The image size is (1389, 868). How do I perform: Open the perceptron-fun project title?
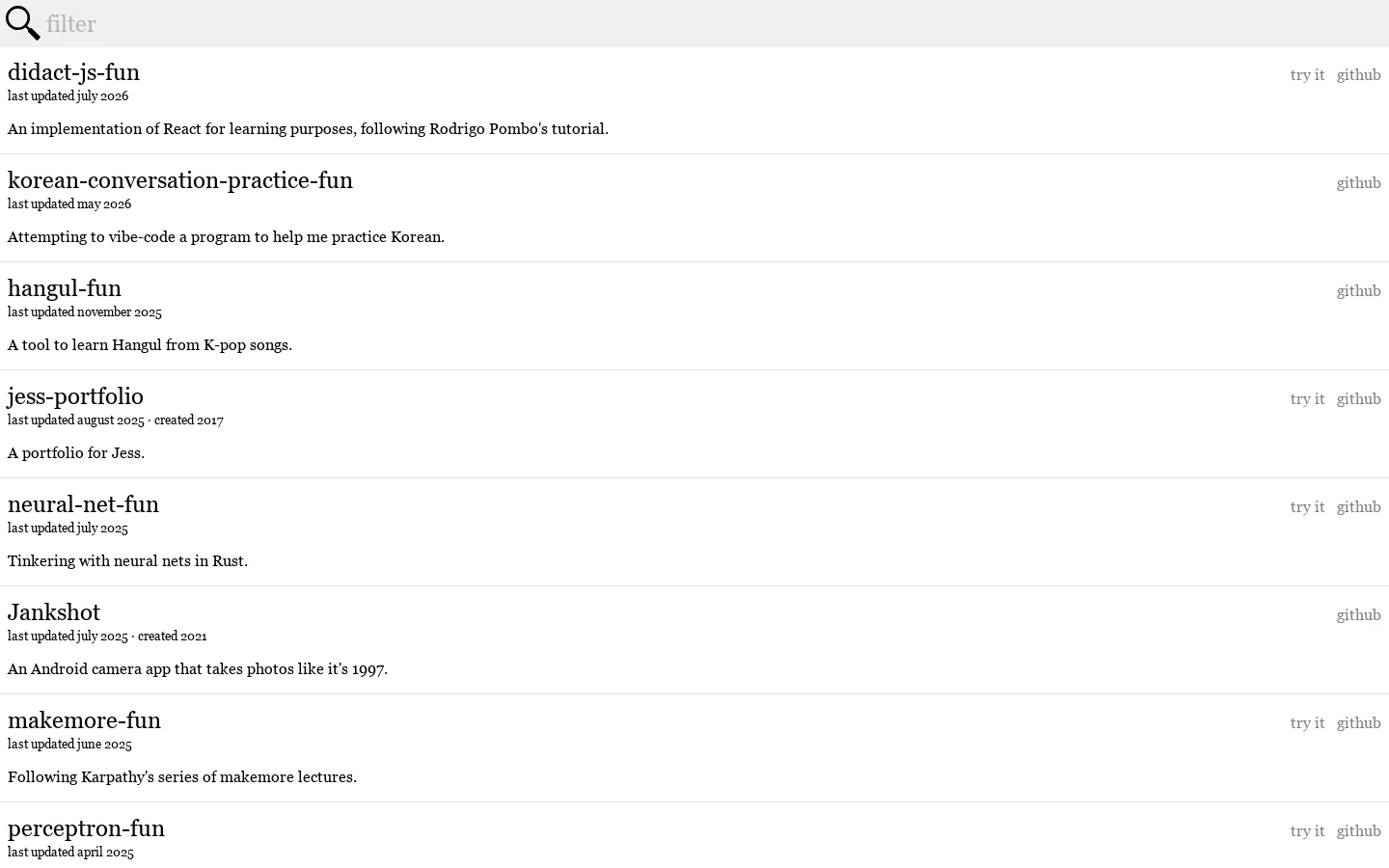pos(86,828)
